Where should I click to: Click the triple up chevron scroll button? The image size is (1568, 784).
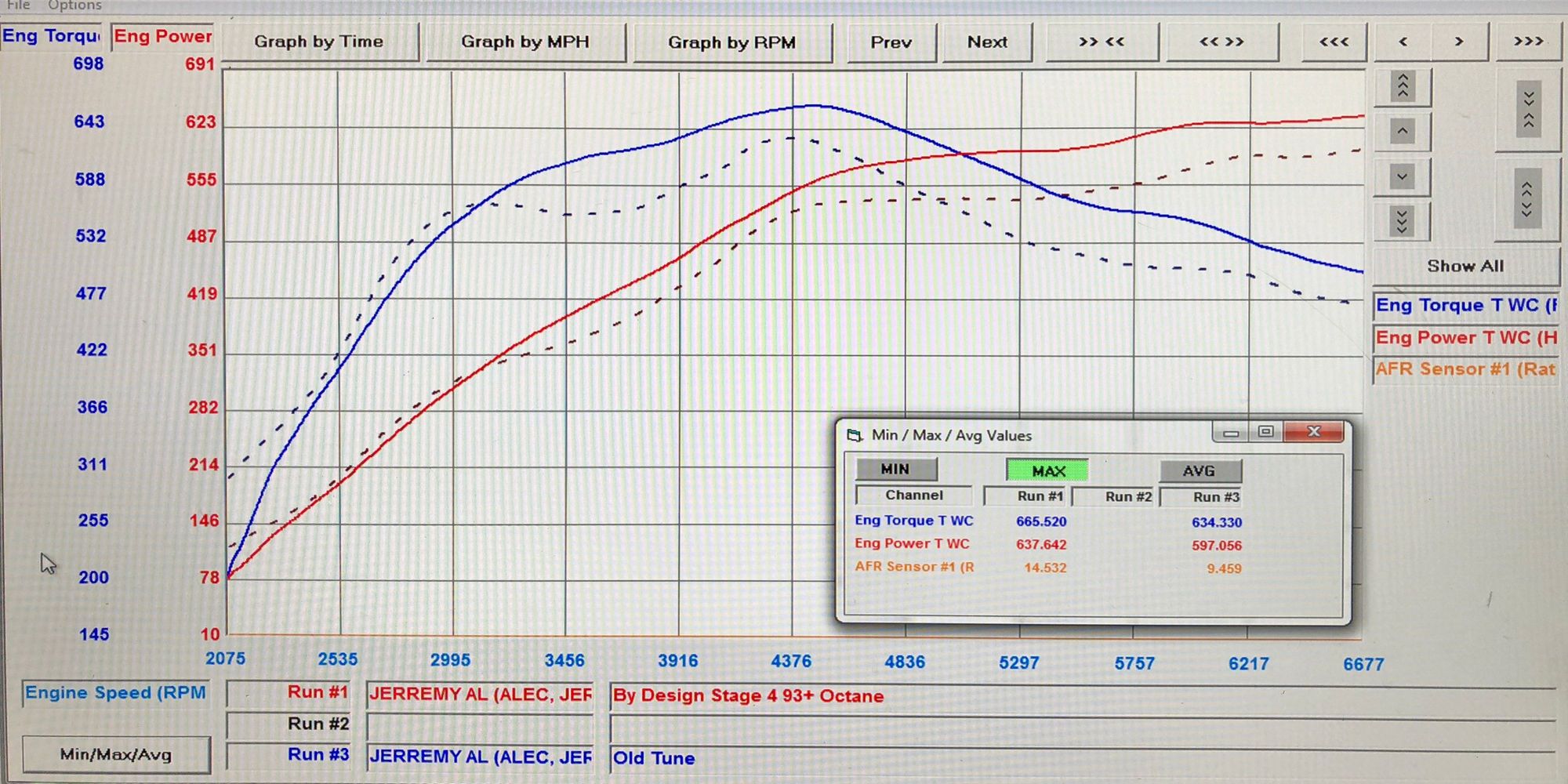click(x=1403, y=86)
